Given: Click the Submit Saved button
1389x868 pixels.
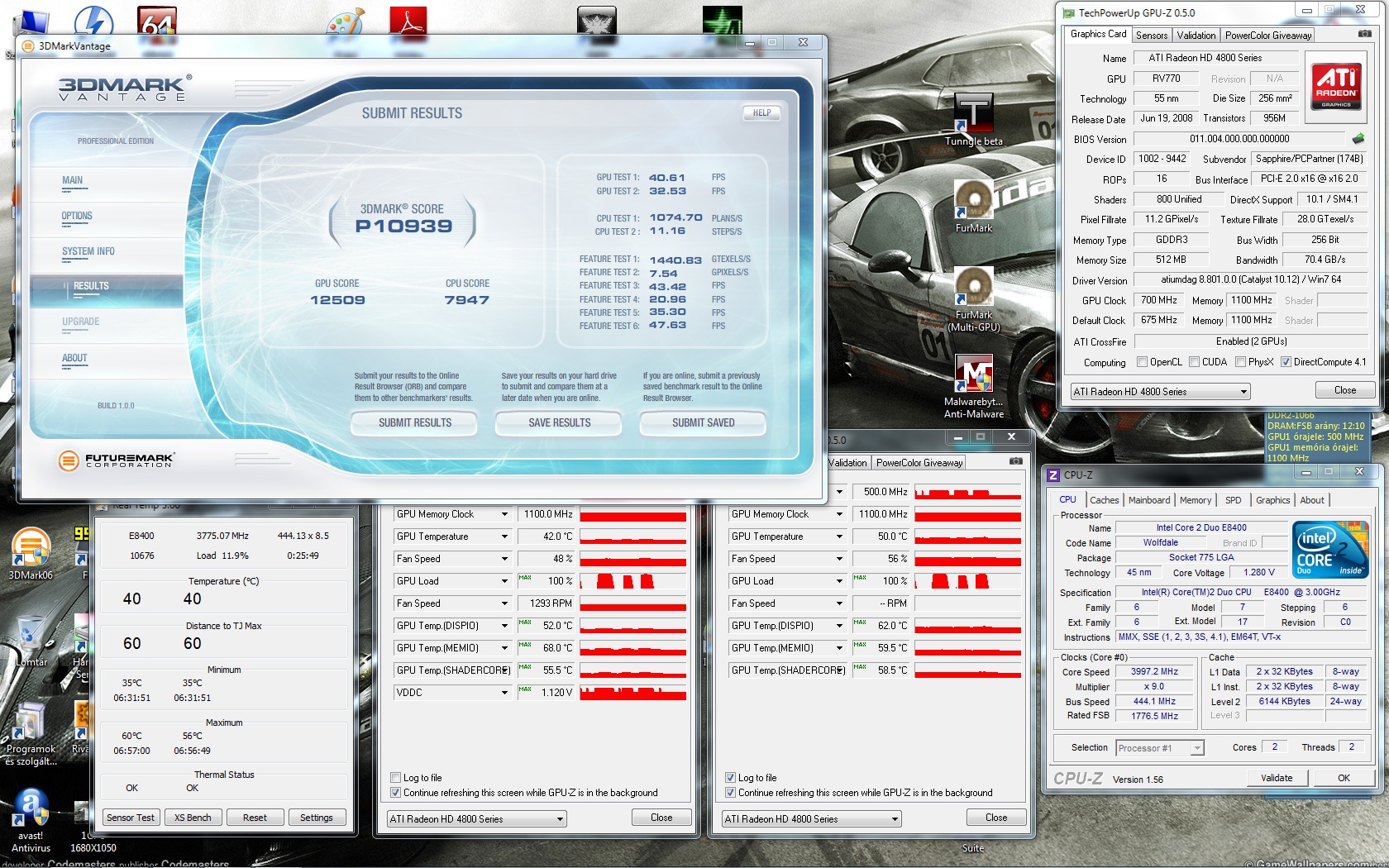Looking at the screenshot, I should (x=704, y=423).
